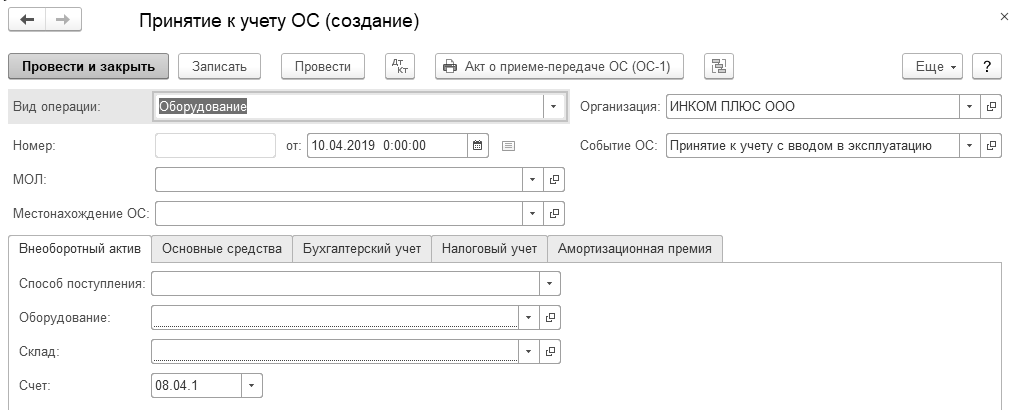Open the calendar date picker
Viewport: 1017px width, 410px height.
tap(478, 145)
